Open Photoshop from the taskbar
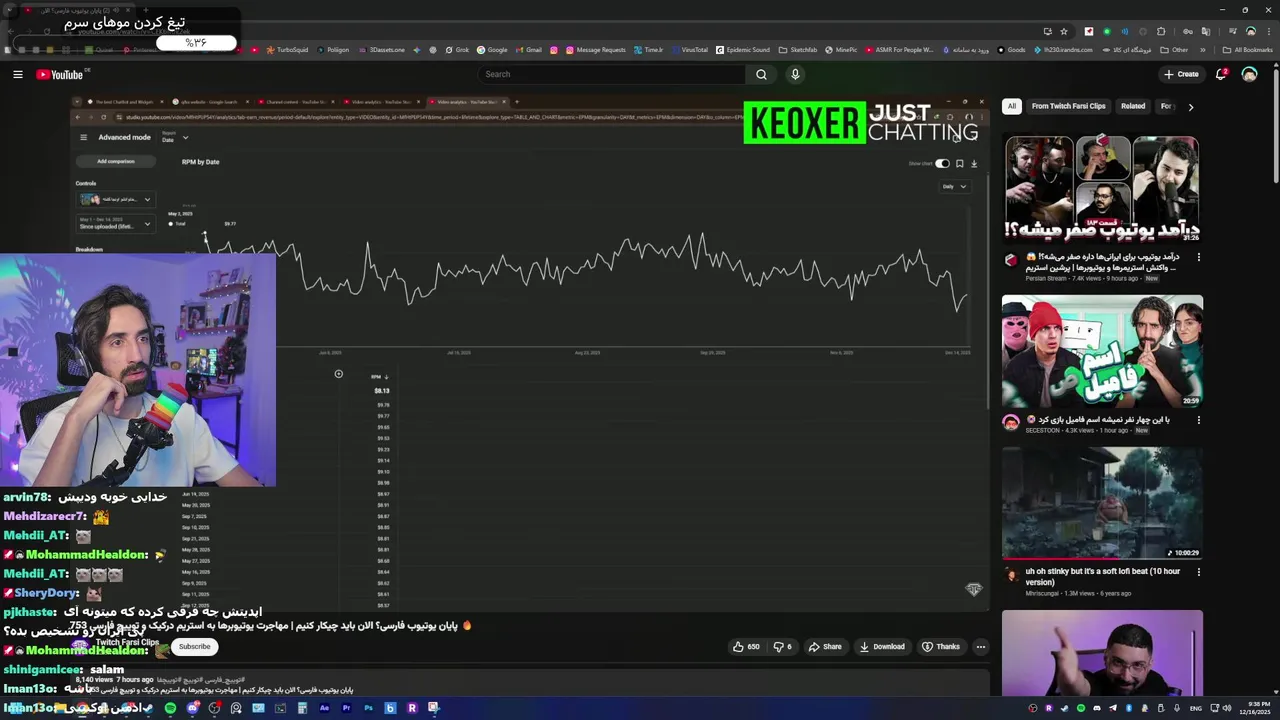Viewport: 1280px width, 720px height. pos(368,708)
